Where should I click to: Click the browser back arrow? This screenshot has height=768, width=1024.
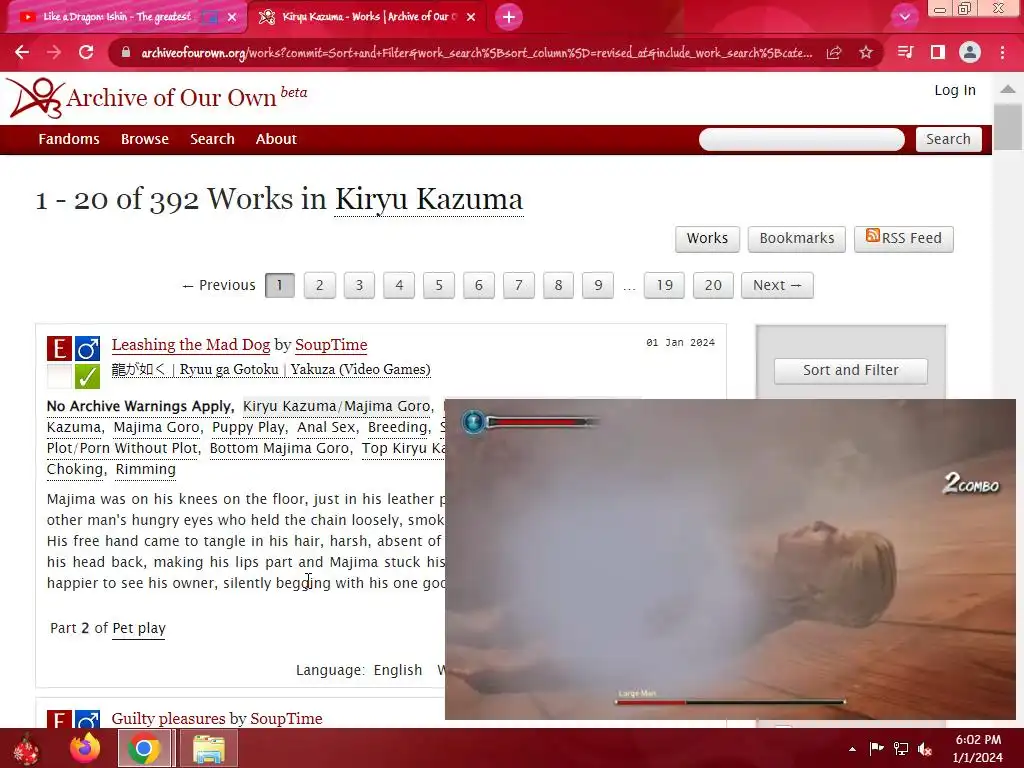pyautogui.click(x=22, y=52)
